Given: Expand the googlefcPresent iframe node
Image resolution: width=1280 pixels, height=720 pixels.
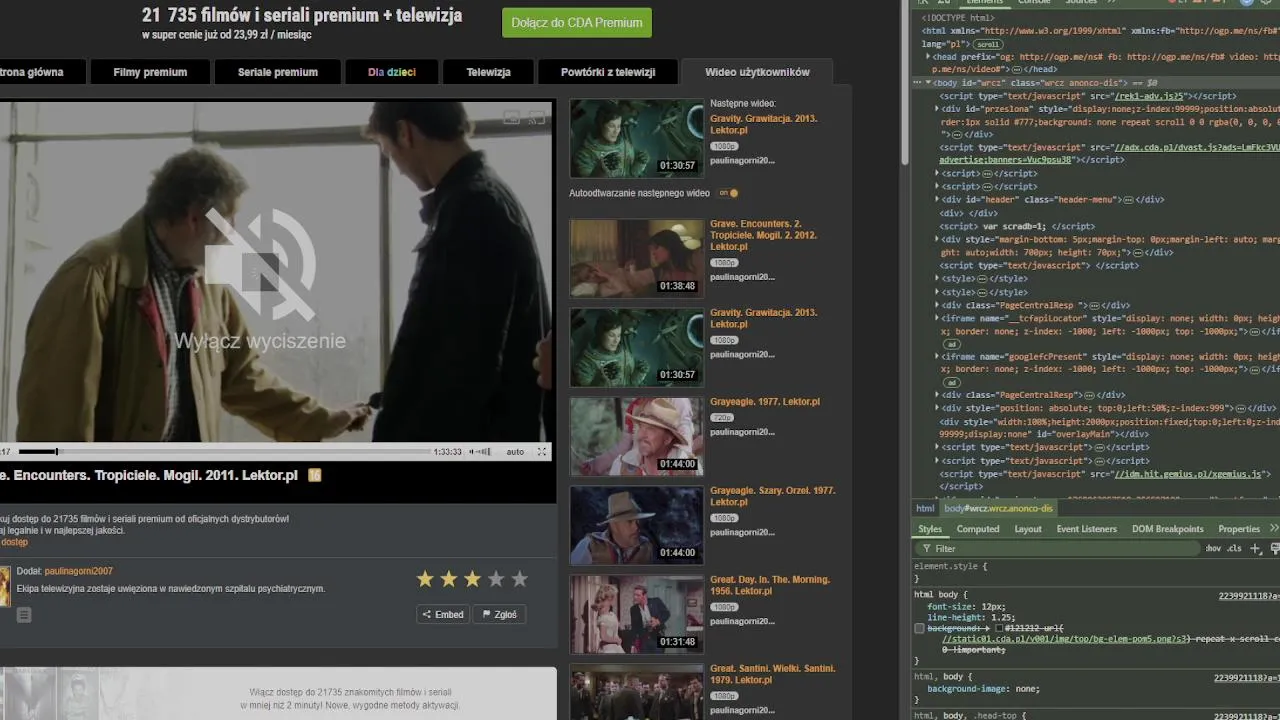Looking at the screenshot, I should click(937, 357).
